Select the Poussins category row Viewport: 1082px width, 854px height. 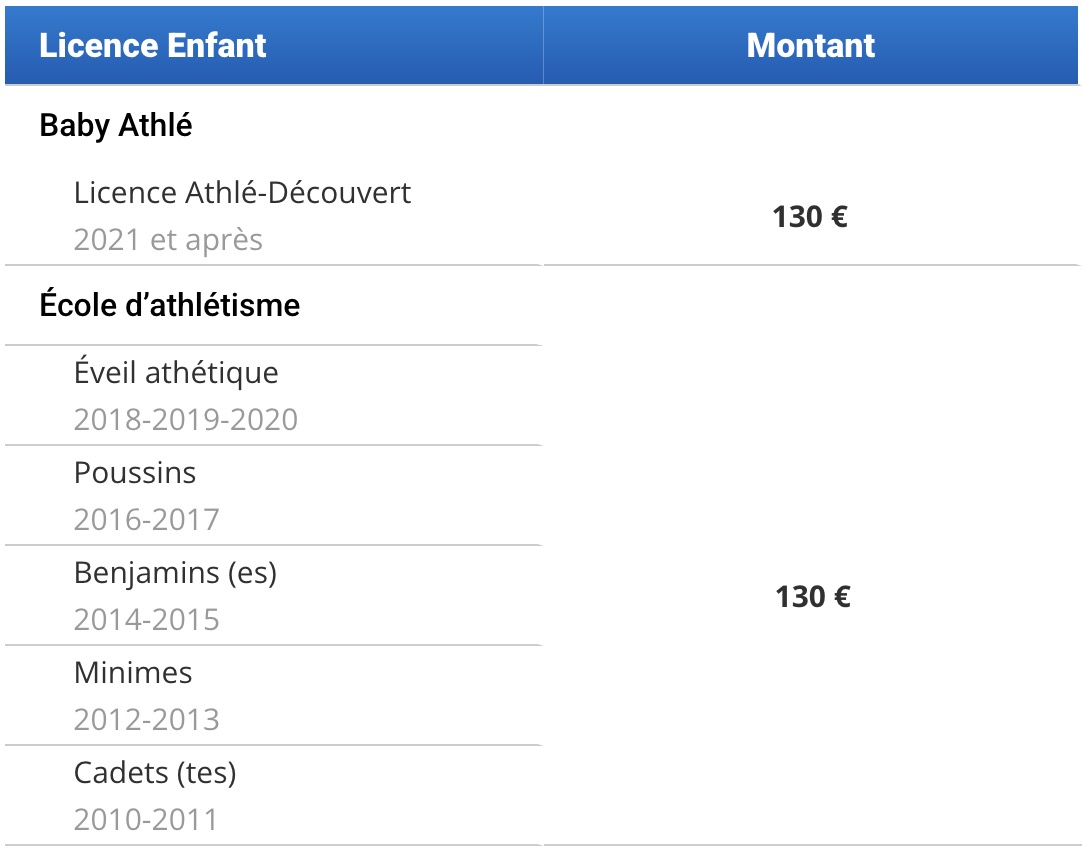274,495
